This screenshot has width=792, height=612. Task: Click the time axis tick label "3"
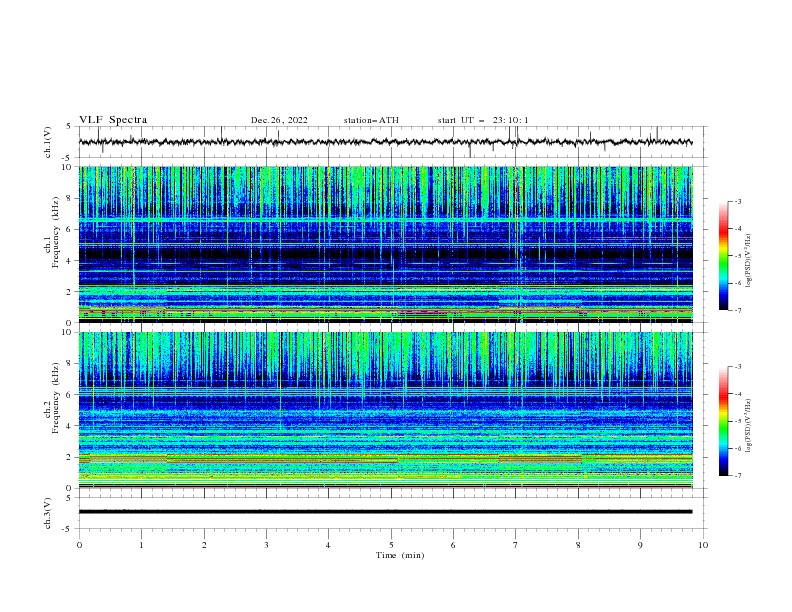266,545
